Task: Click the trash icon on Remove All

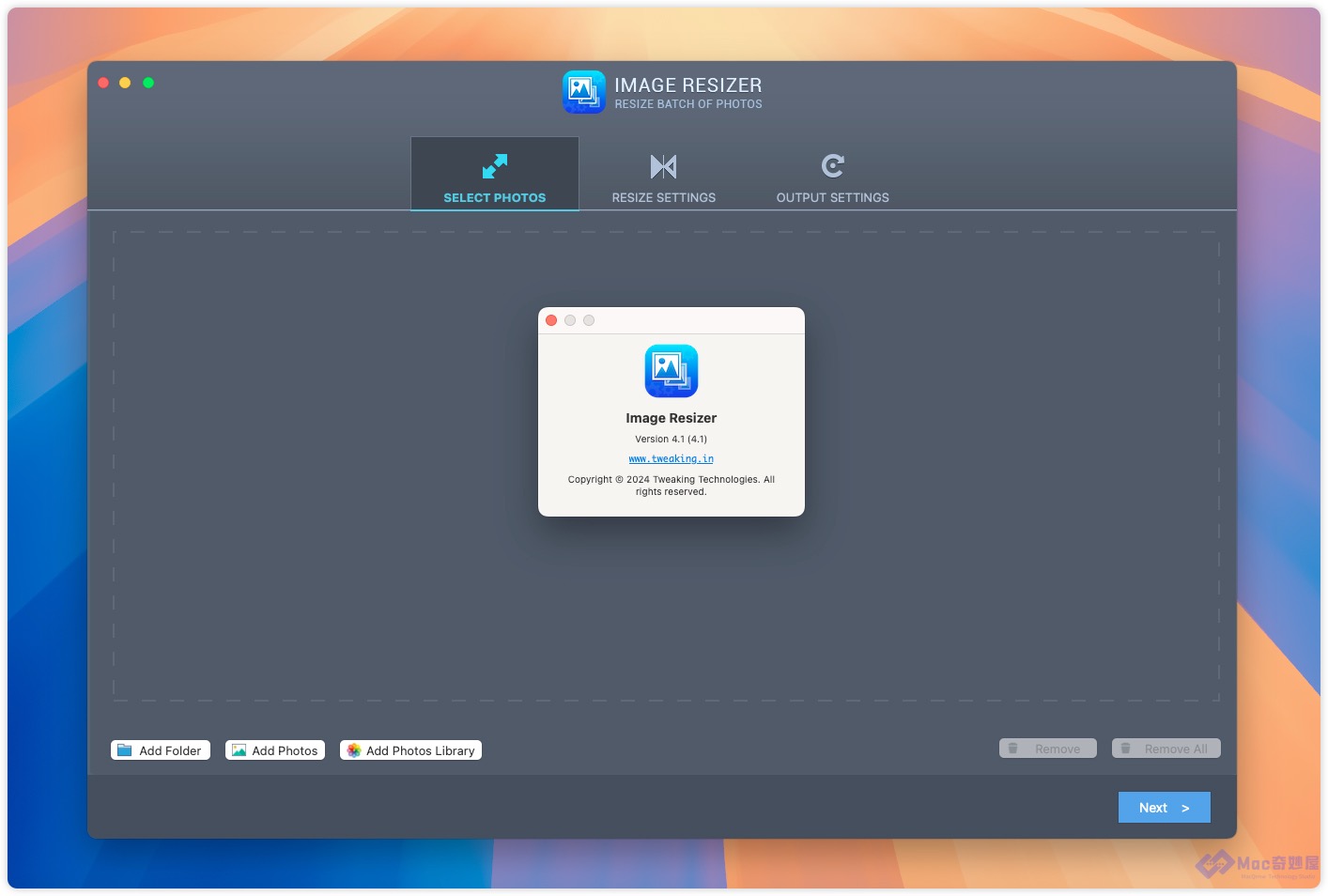Action: click(x=1126, y=749)
